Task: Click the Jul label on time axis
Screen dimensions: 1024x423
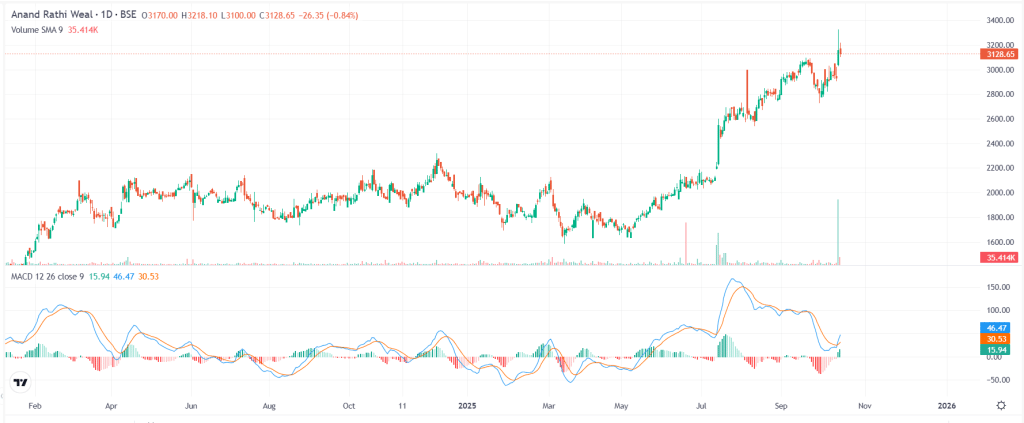Action: point(702,407)
